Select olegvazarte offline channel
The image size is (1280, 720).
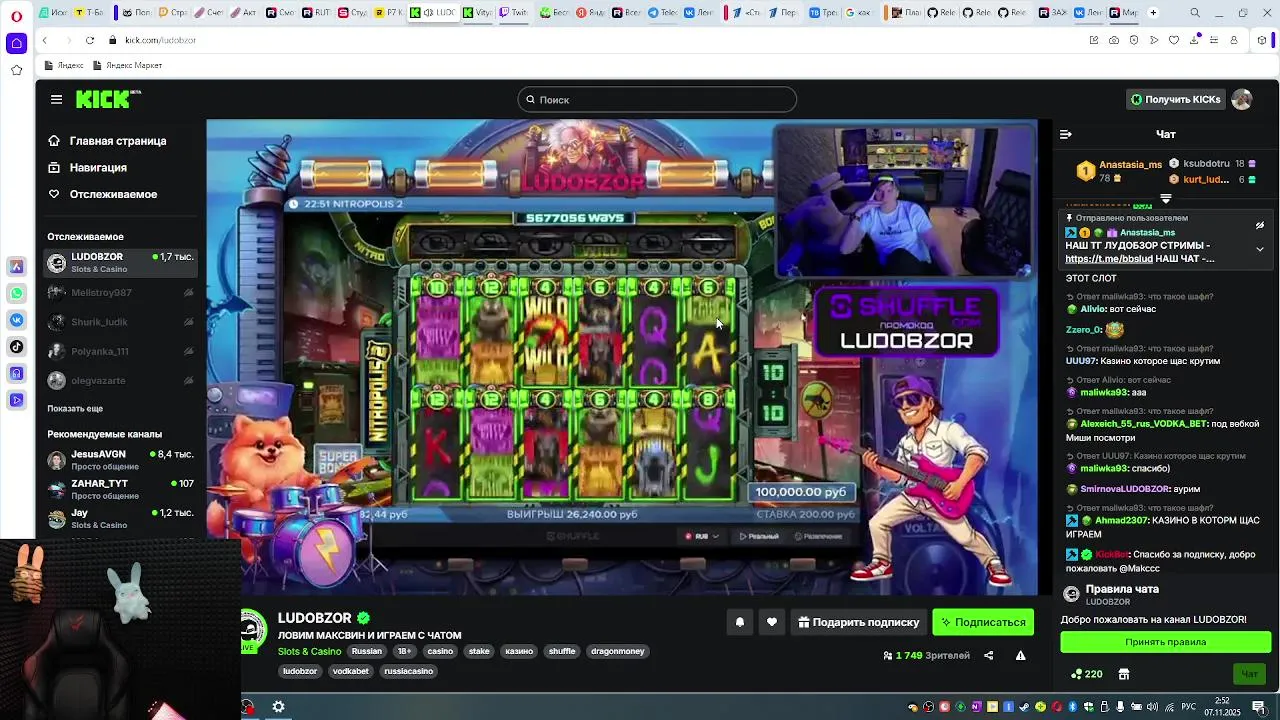[120, 381]
